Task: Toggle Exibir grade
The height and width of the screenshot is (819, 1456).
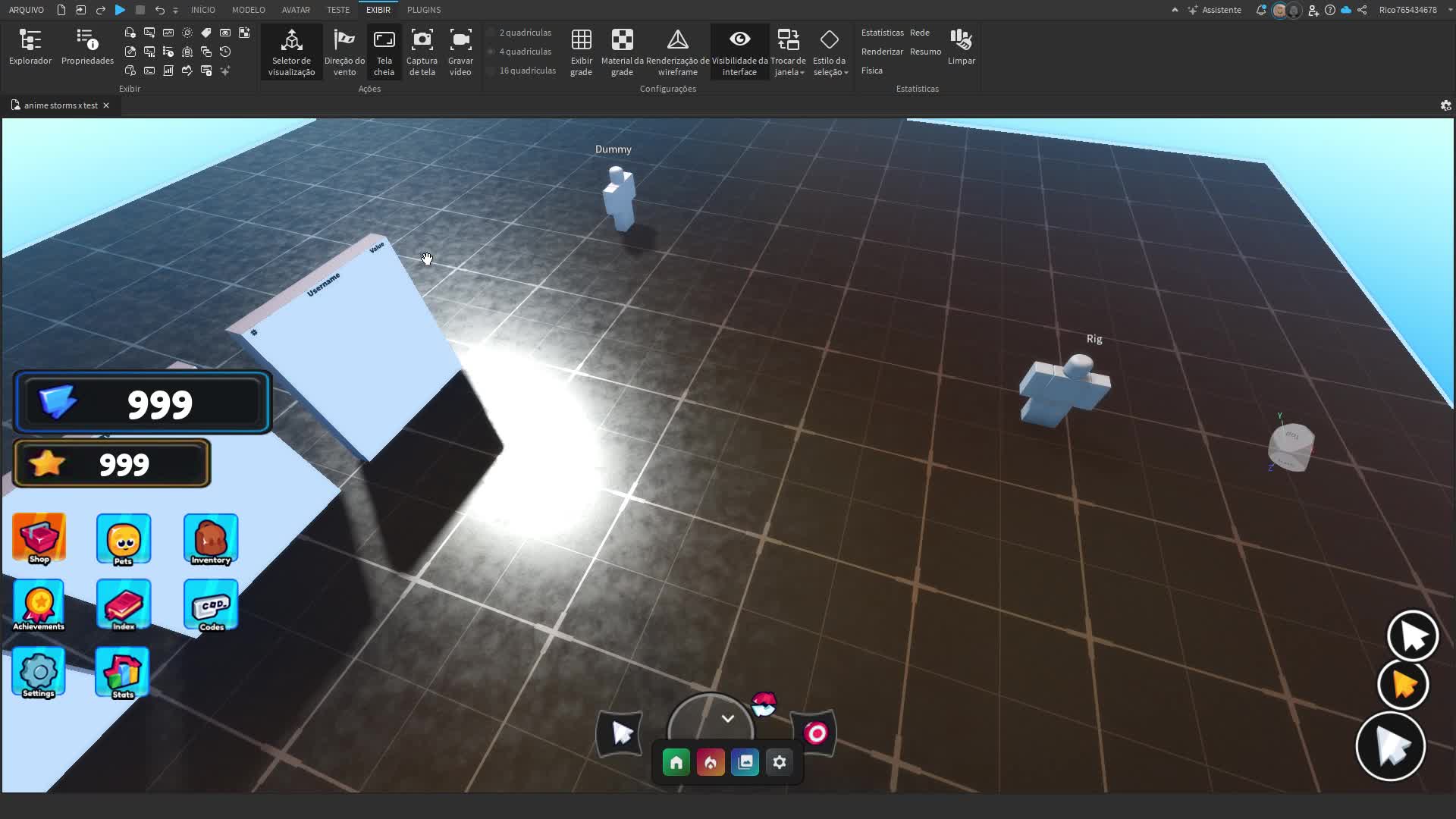Action: (x=582, y=52)
